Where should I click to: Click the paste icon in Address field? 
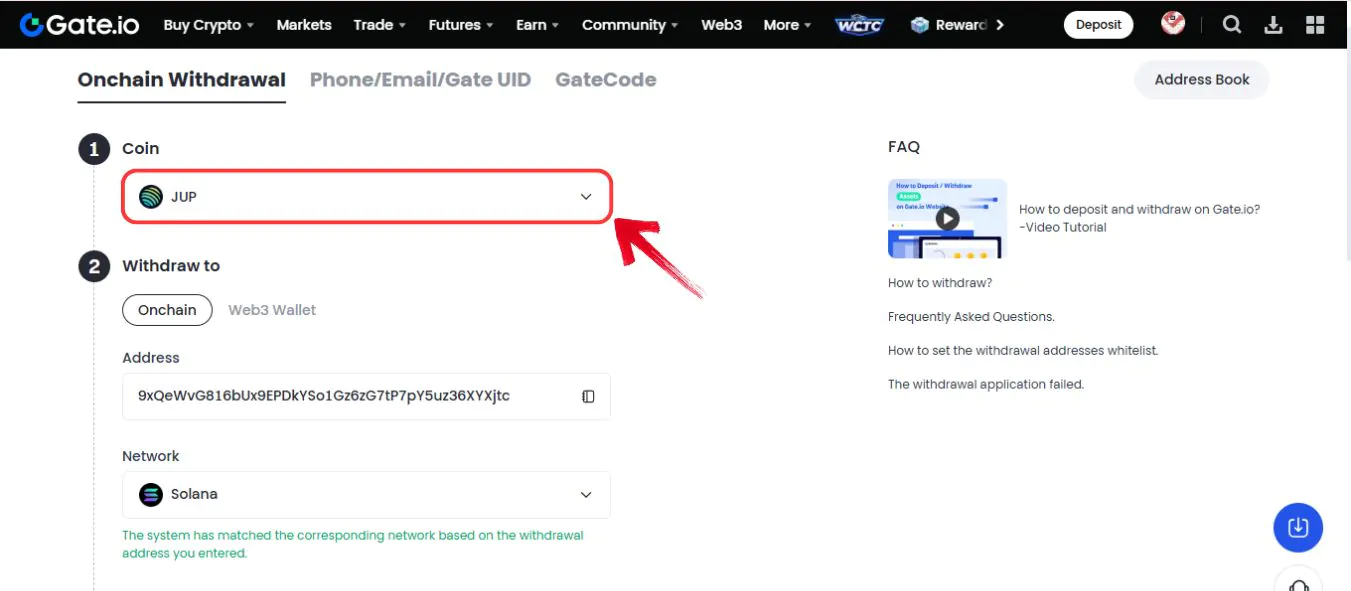(588, 396)
